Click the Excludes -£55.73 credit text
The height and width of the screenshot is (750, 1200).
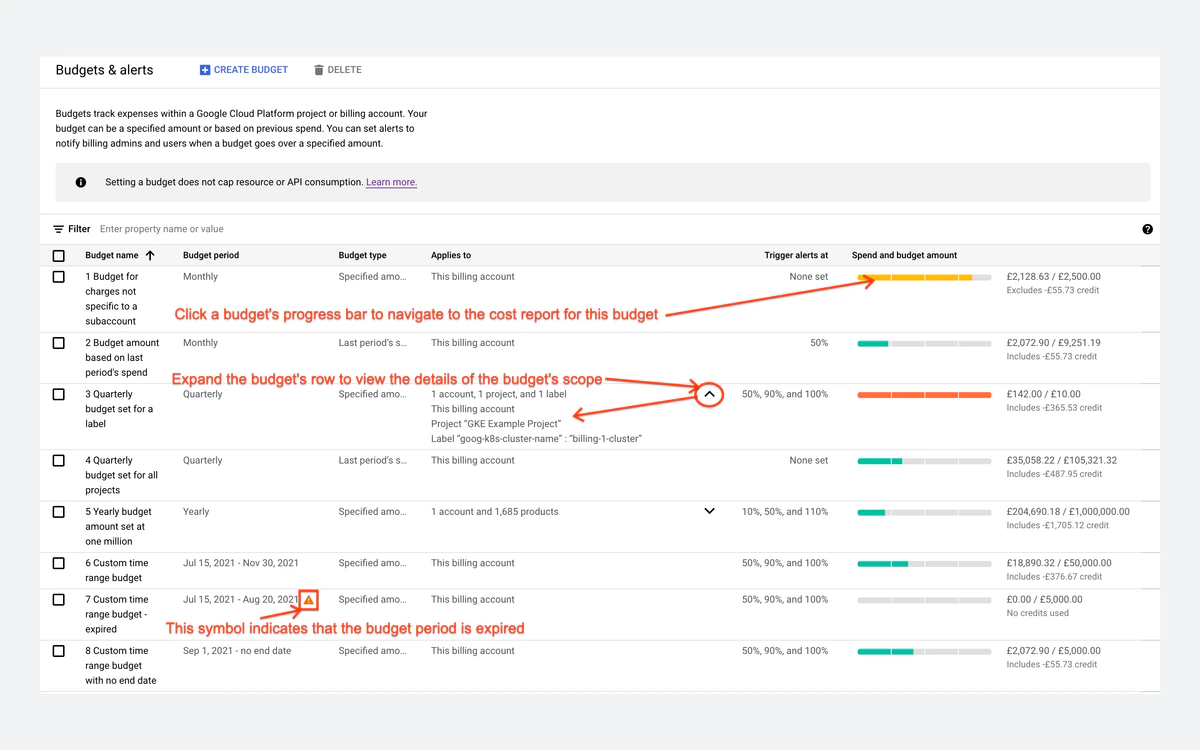click(1053, 291)
